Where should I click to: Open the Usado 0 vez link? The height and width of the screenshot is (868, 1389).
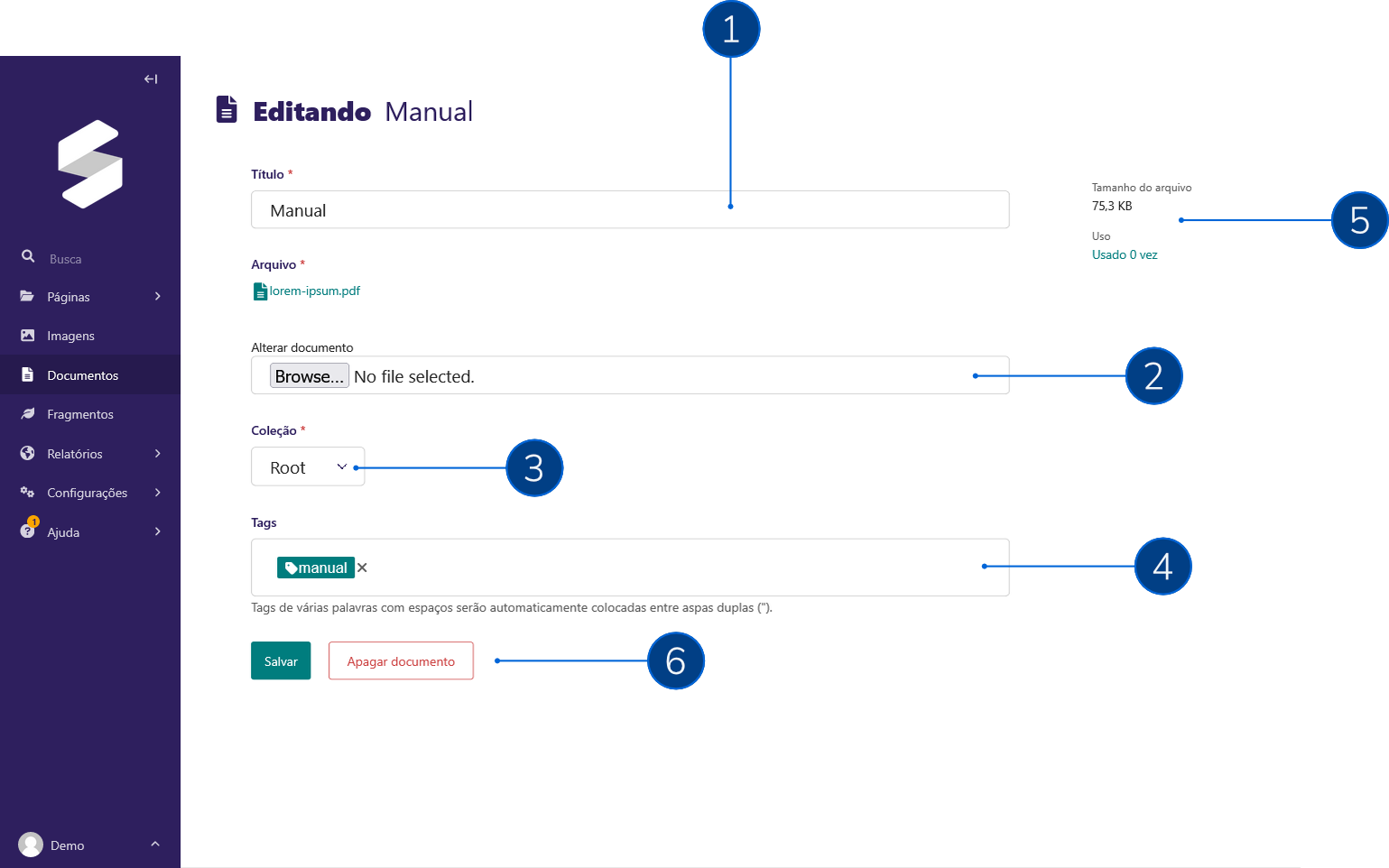(x=1125, y=254)
